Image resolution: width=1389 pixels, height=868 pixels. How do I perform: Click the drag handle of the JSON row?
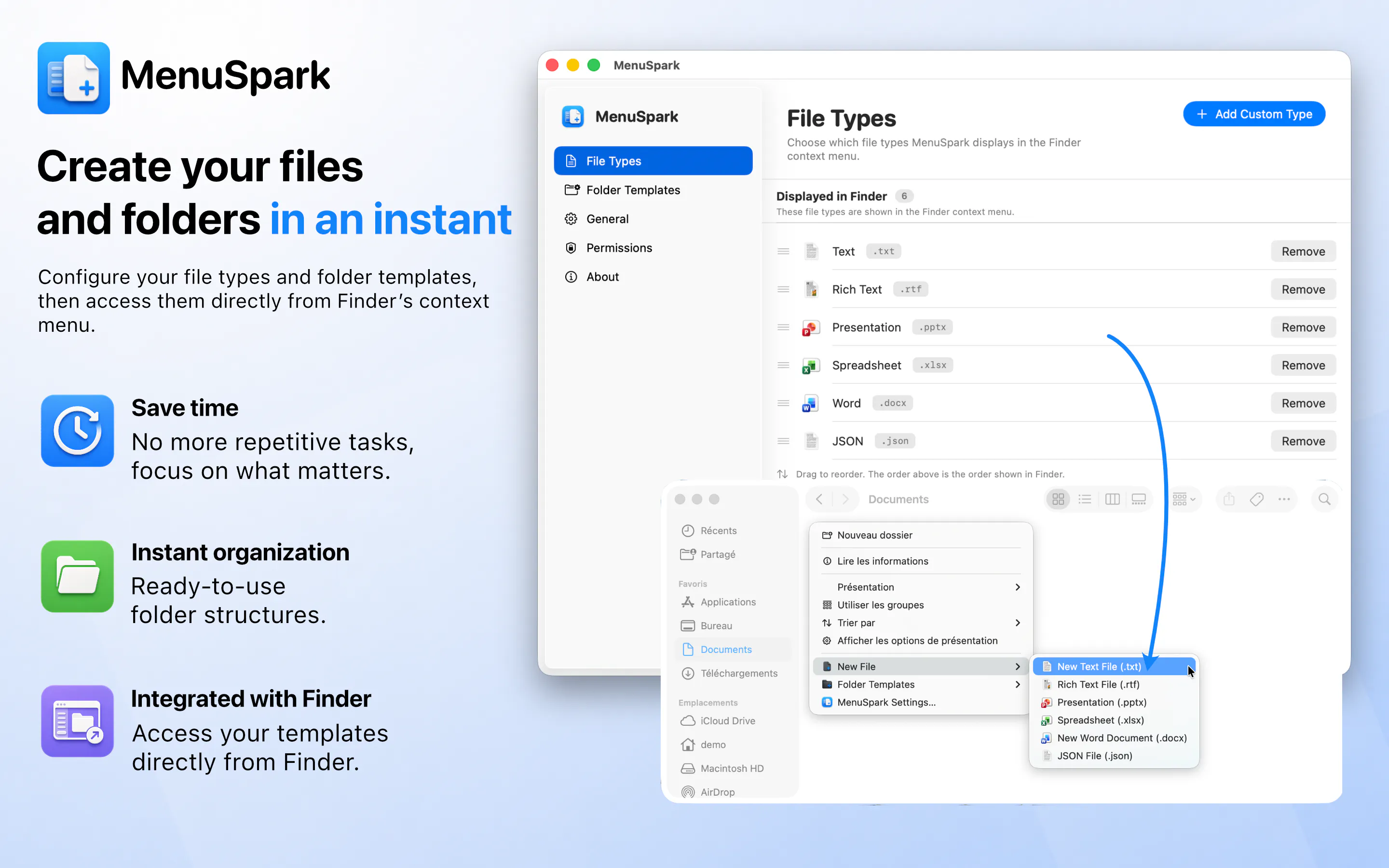click(x=783, y=441)
